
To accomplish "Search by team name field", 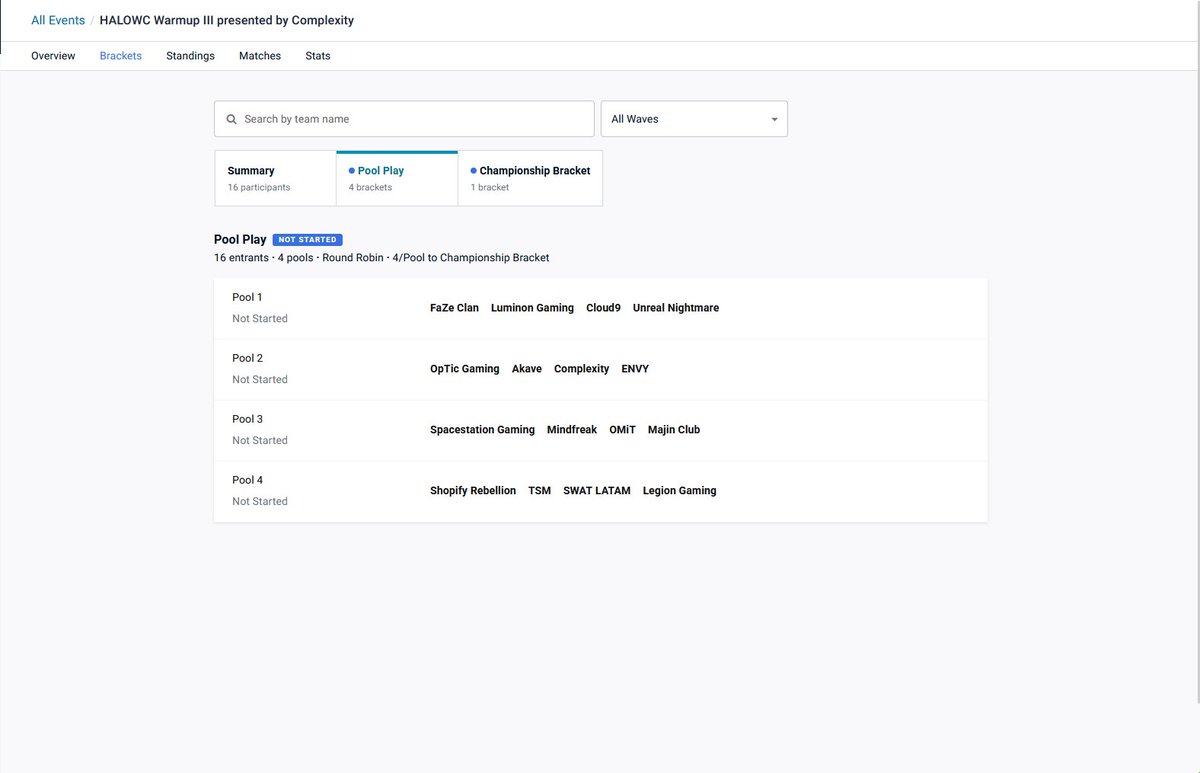I will point(404,119).
